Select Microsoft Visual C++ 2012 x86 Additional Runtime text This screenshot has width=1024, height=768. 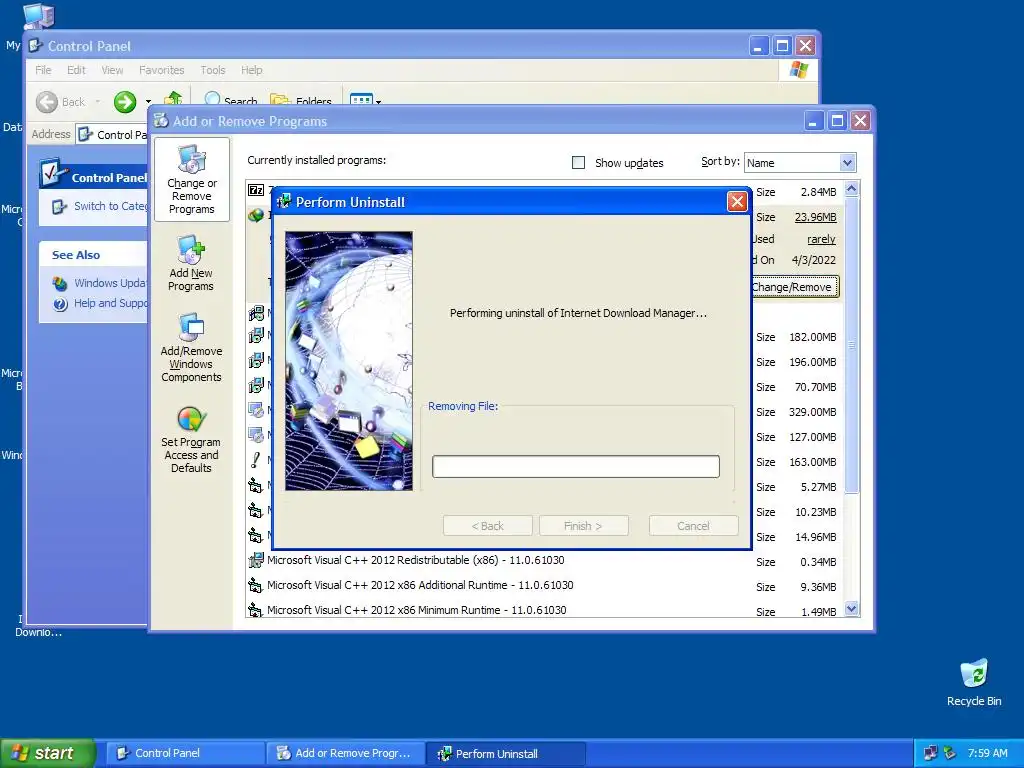click(x=420, y=585)
